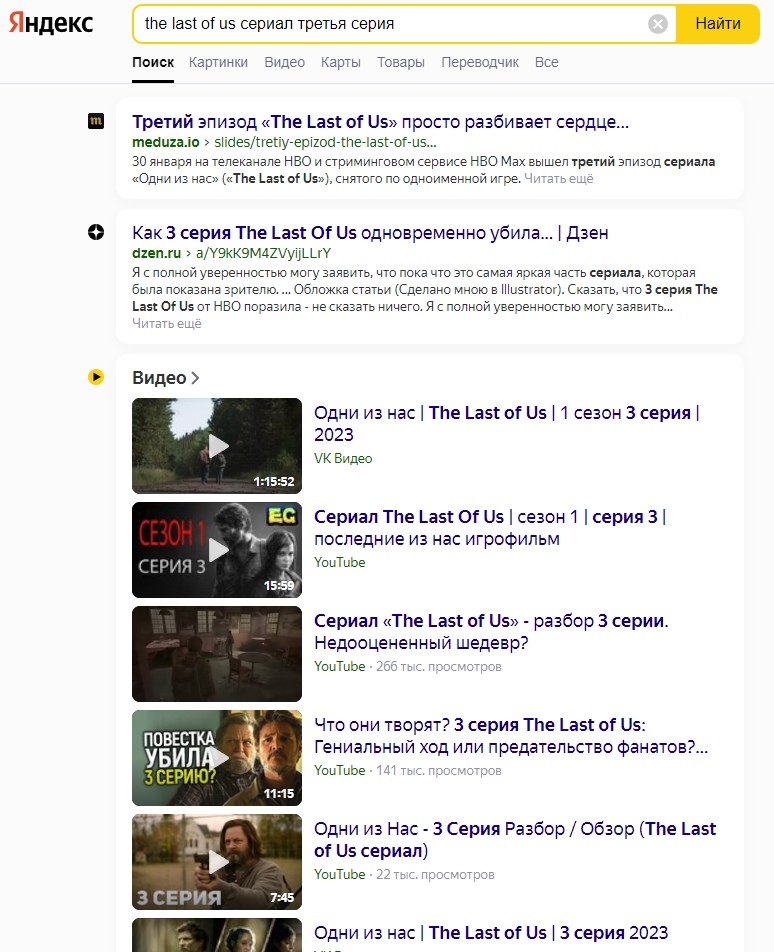The width and height of the screenshot is (774, 952).
Task: Click the 15:59 duration badge
Action: (x=279, y=585)
